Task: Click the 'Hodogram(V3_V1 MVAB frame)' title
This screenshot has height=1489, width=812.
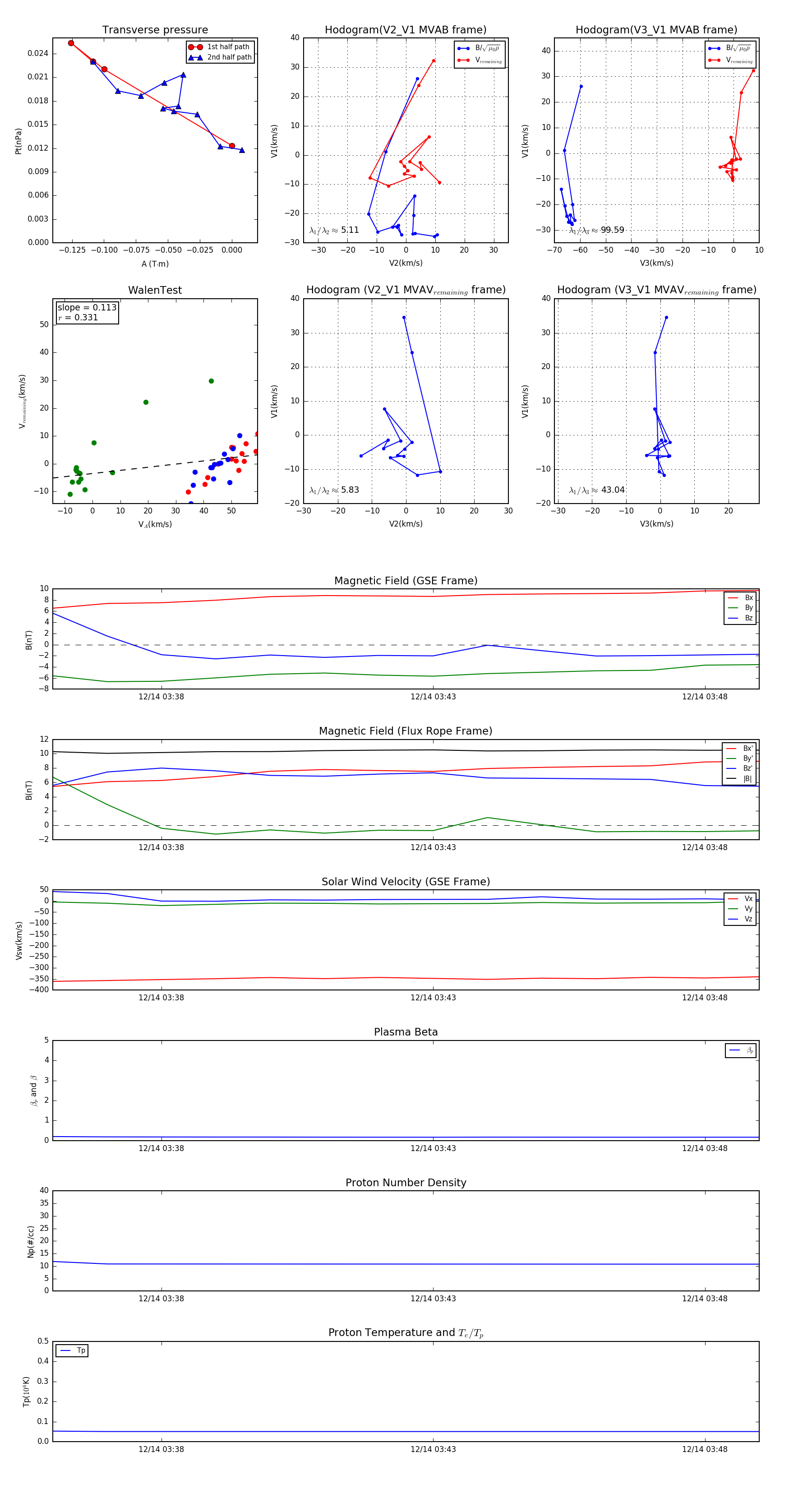Action: [x=656, y=30]
